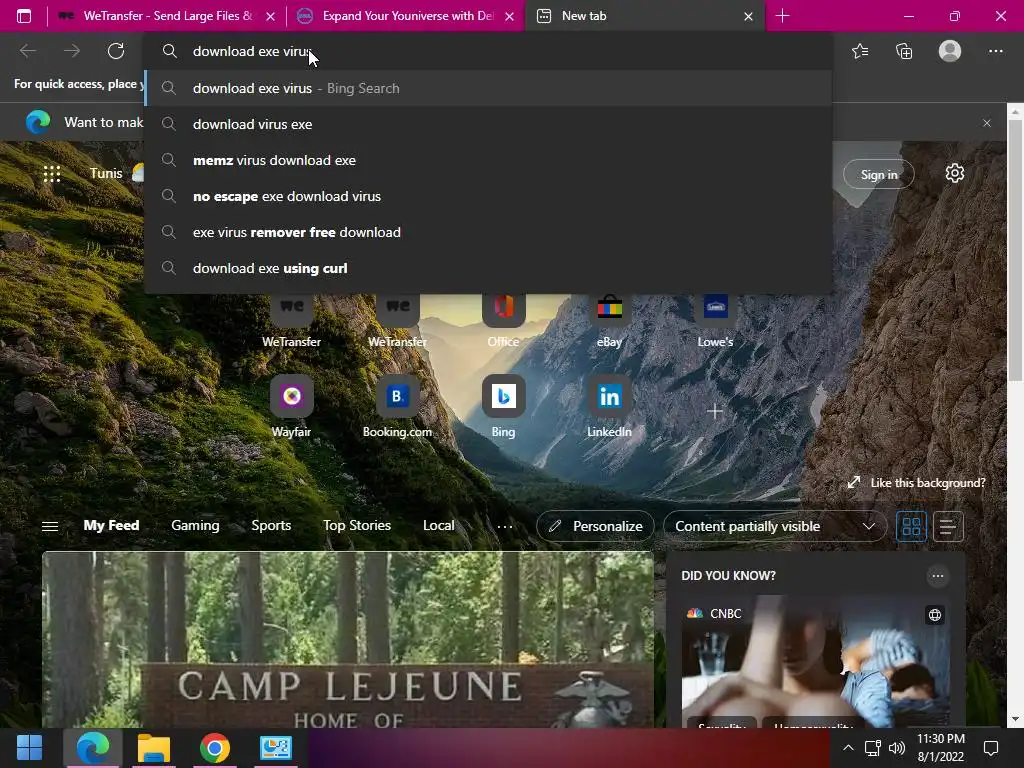Open the app launcher grid icon

52,174
